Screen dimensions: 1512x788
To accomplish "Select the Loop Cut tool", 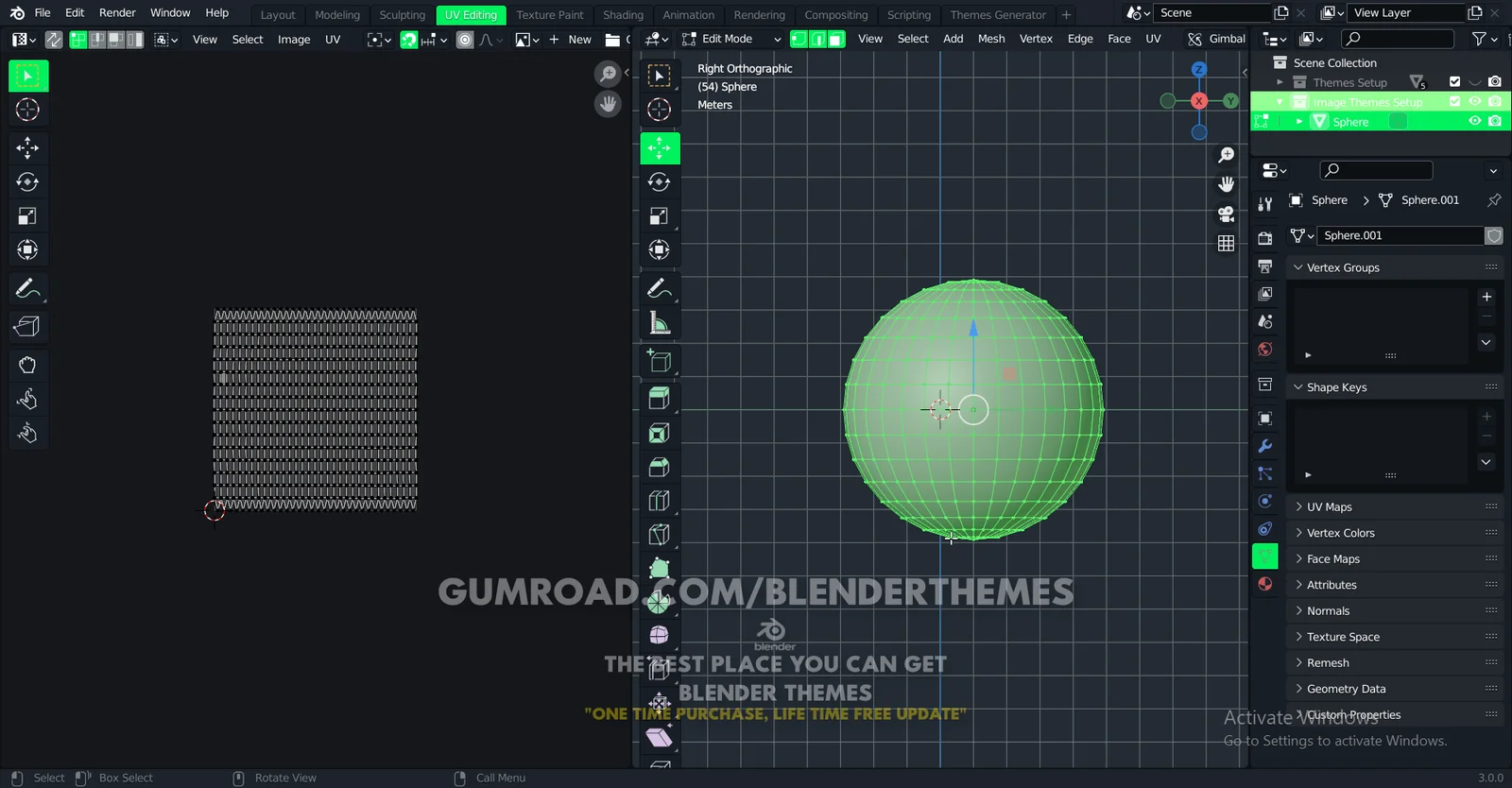I will [660, 501].
